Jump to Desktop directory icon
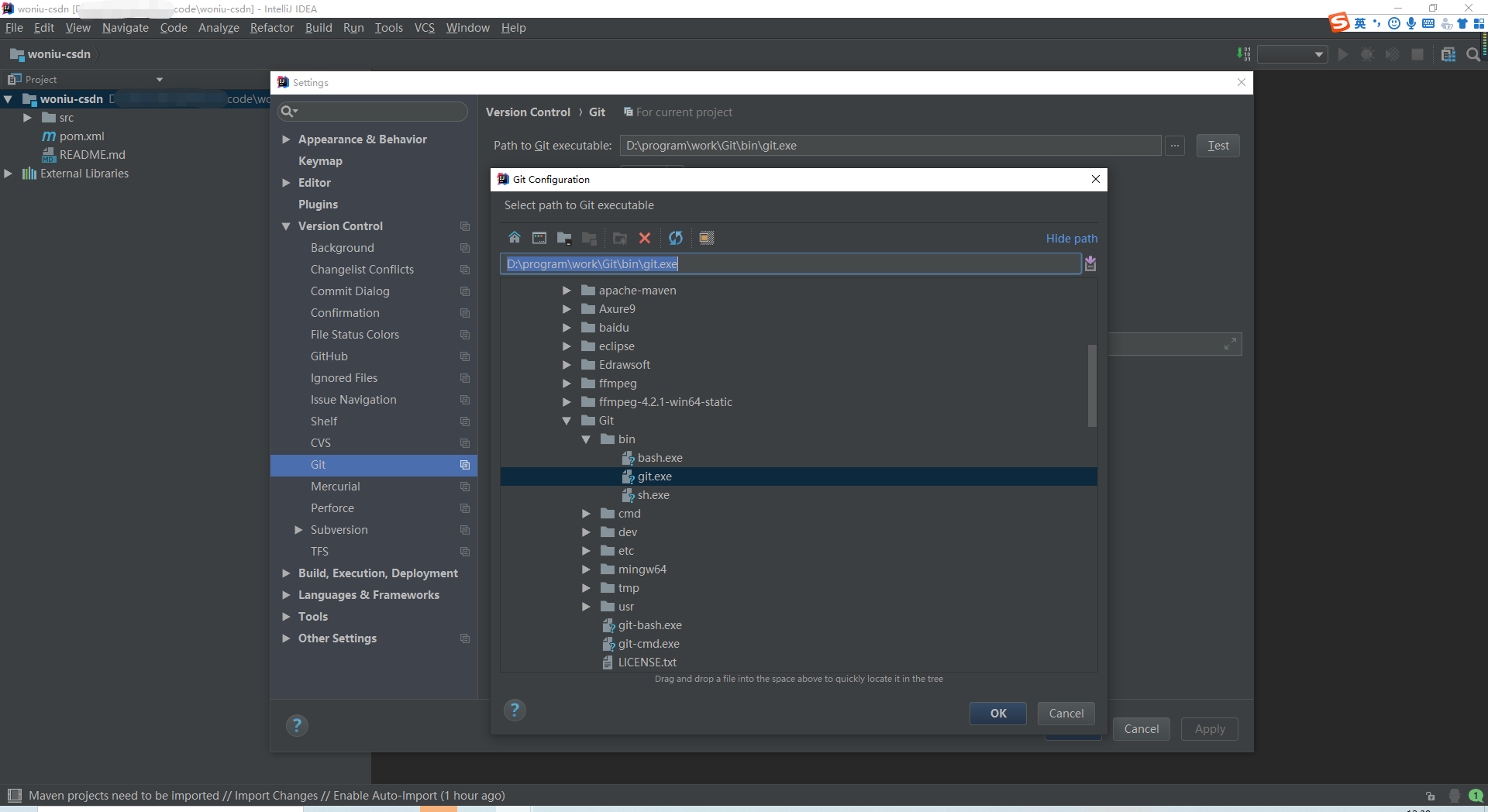Viewport: 1488px width, 812px height. (539, 238)
